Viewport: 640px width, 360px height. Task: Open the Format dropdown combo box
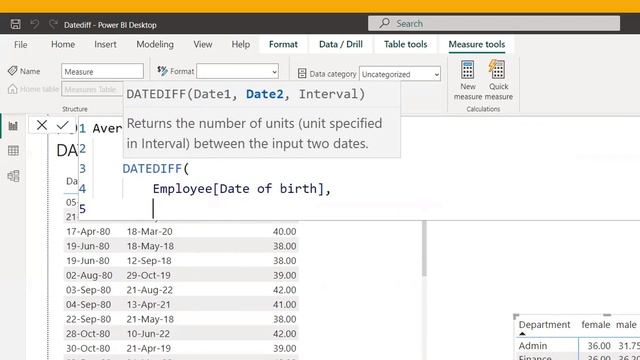238,71
